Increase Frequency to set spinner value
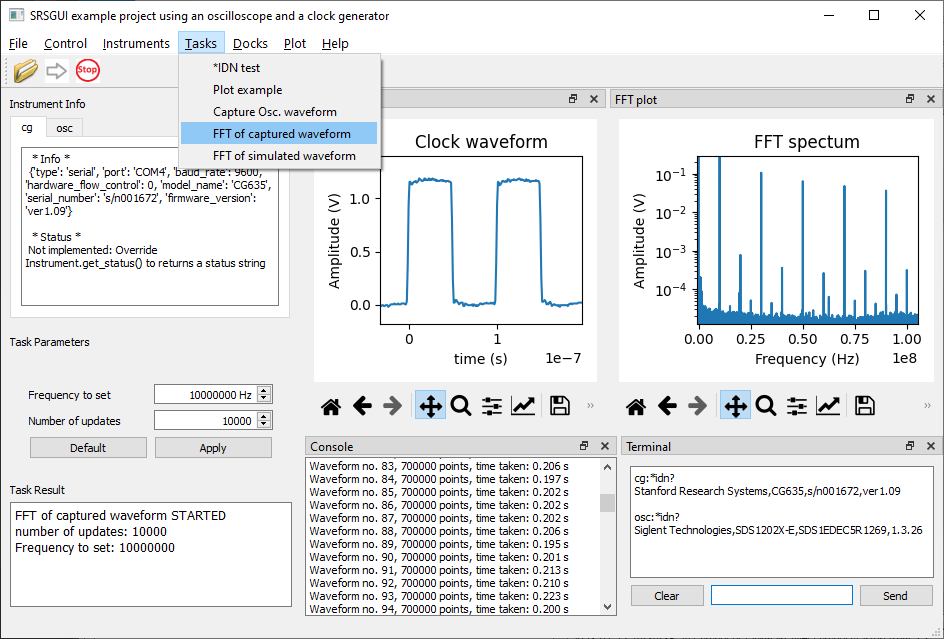 (x=264, y=391)
